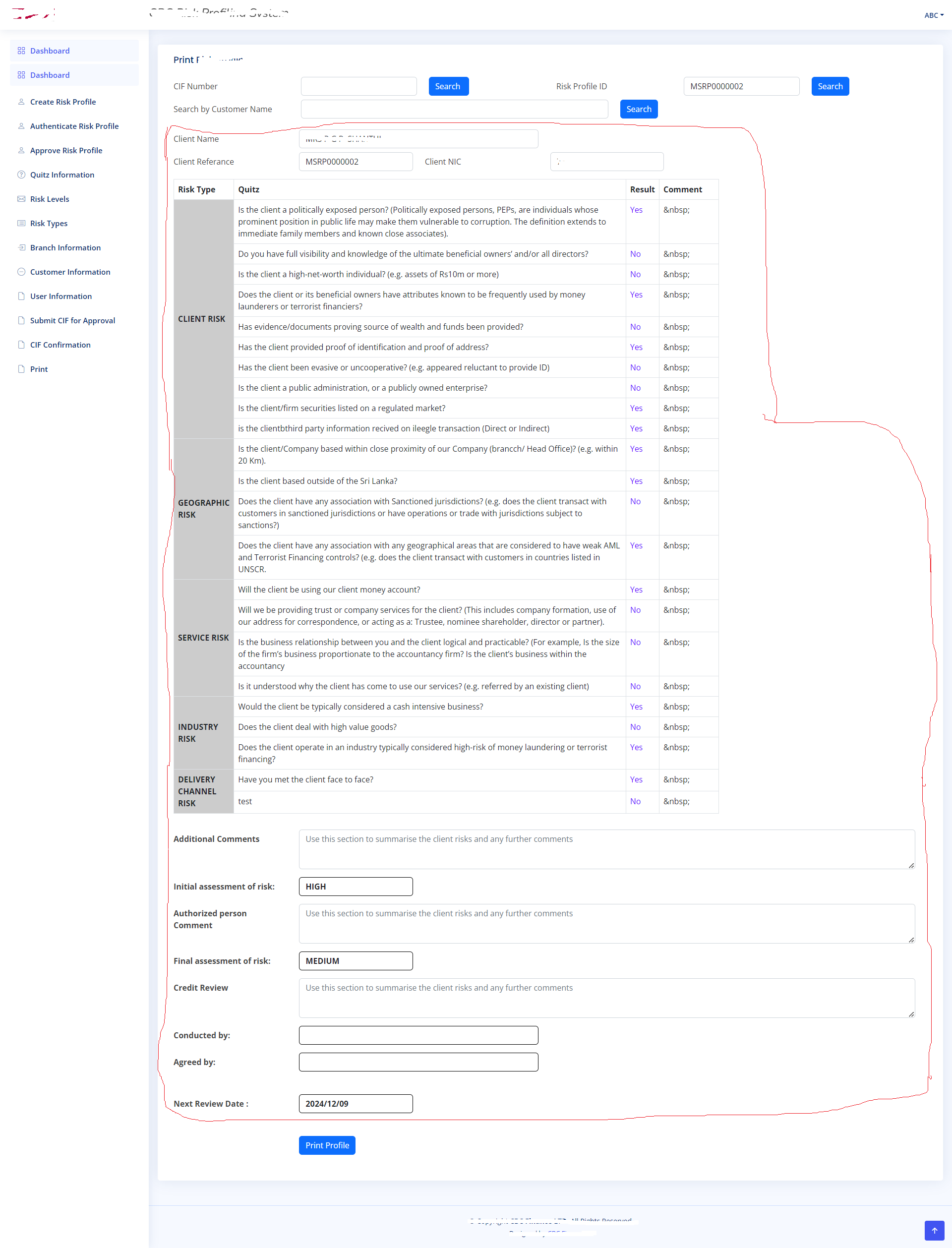Click the Create Risk Profile user icon

point(21,102)
